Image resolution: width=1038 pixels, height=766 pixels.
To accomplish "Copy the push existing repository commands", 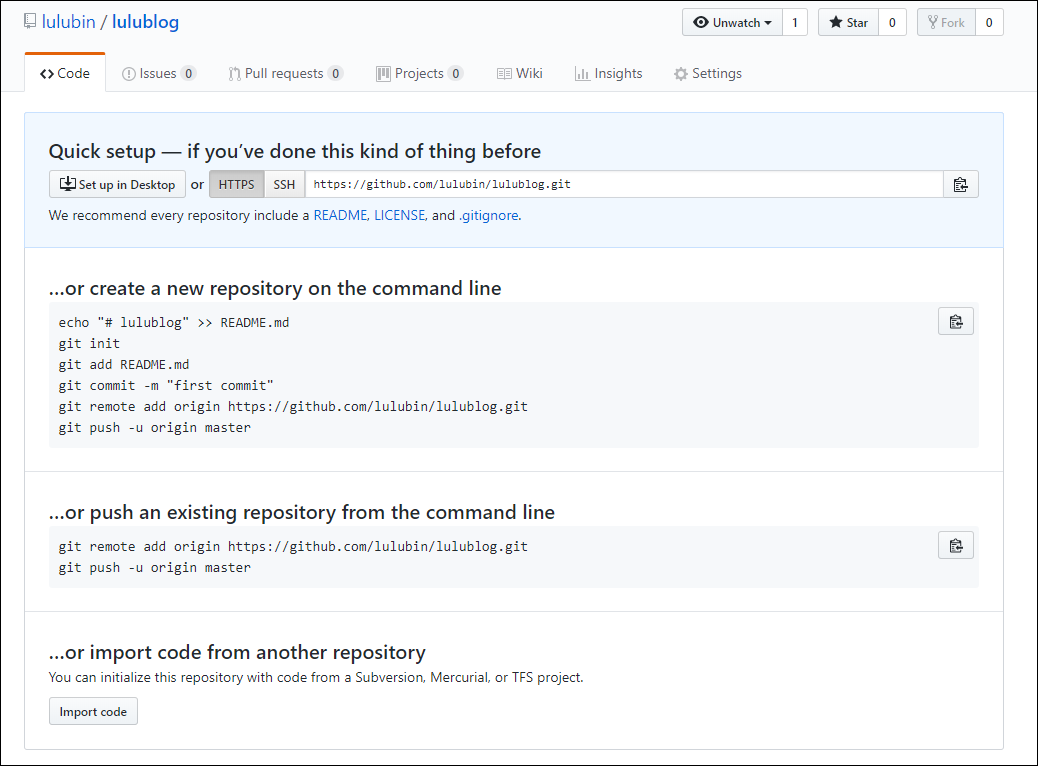I will 956,546.
